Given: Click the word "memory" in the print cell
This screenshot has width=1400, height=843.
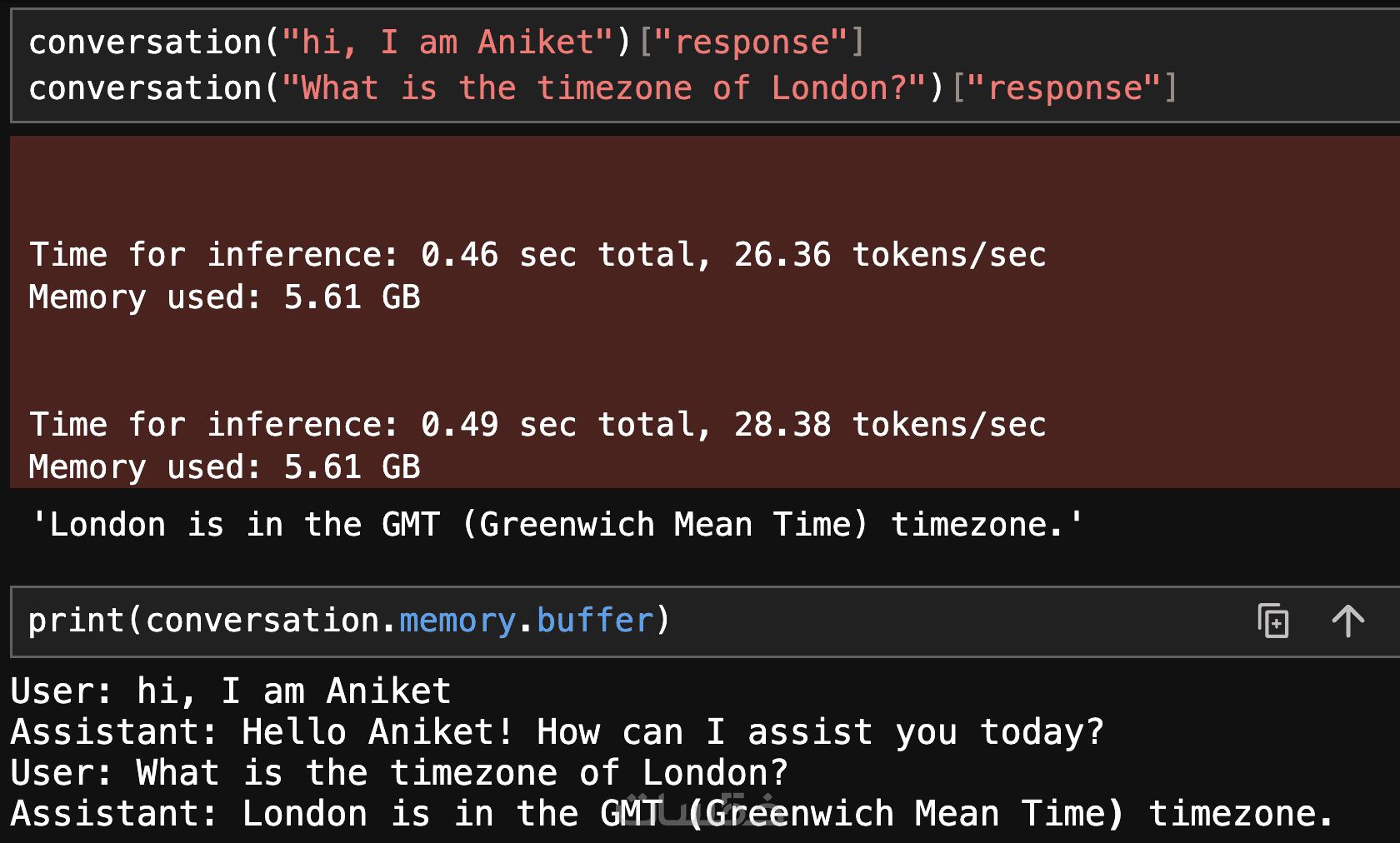Looking at the screenshot, I should click(457, 621).
